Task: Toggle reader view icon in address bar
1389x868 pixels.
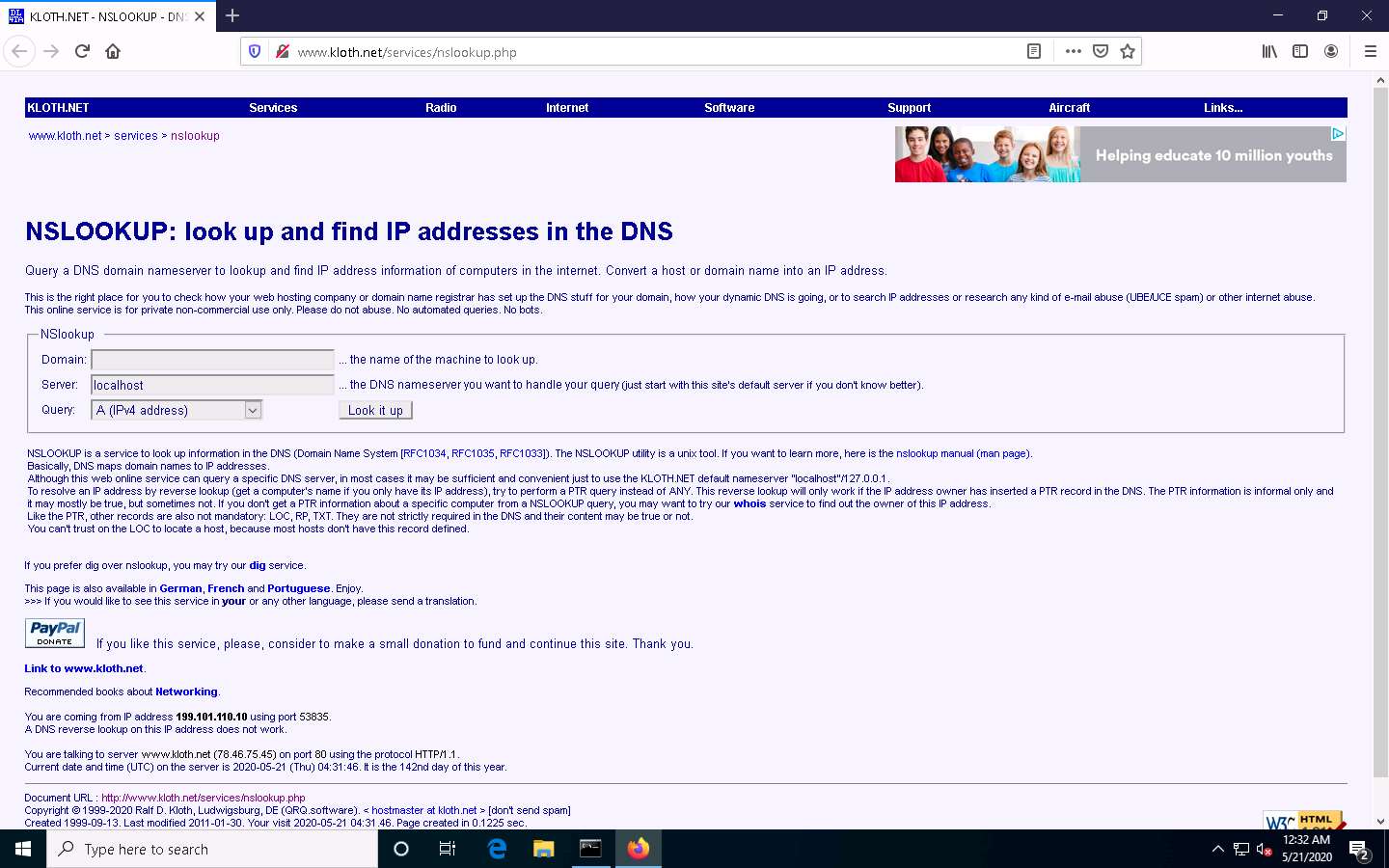Action: click(1034, 51)
